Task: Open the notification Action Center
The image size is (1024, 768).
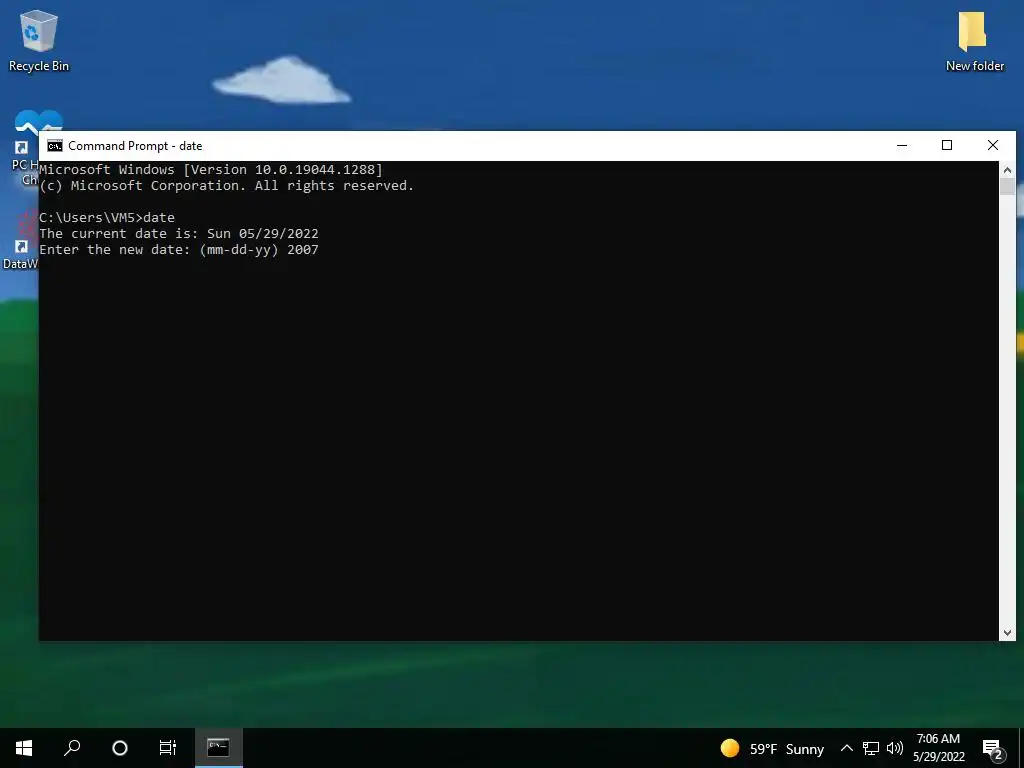Action: pos(993,748)
